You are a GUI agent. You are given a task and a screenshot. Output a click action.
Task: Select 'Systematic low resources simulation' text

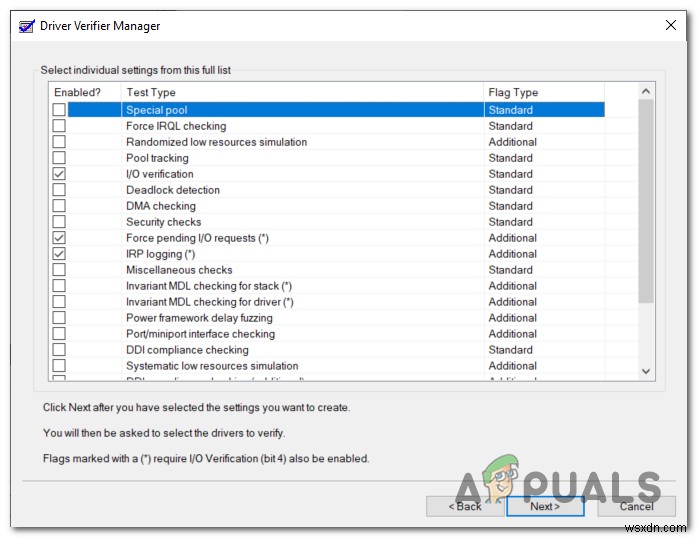tap(212, 366)
